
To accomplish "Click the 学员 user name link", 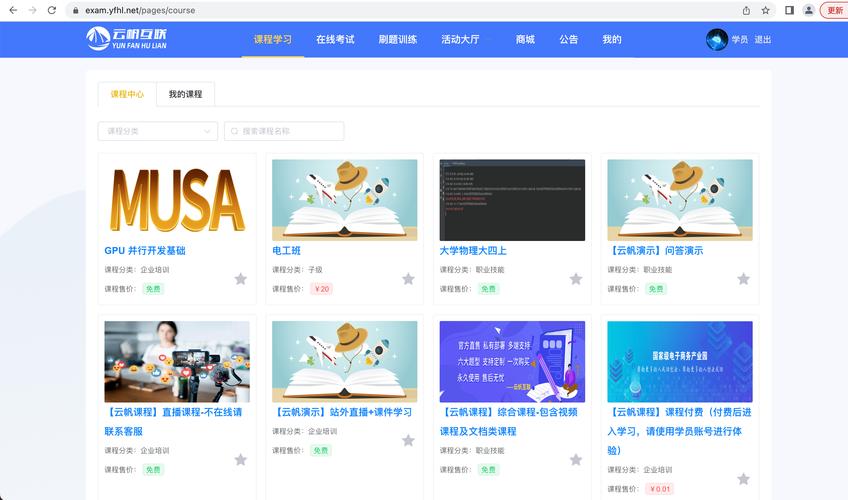I will coord(739,39).
